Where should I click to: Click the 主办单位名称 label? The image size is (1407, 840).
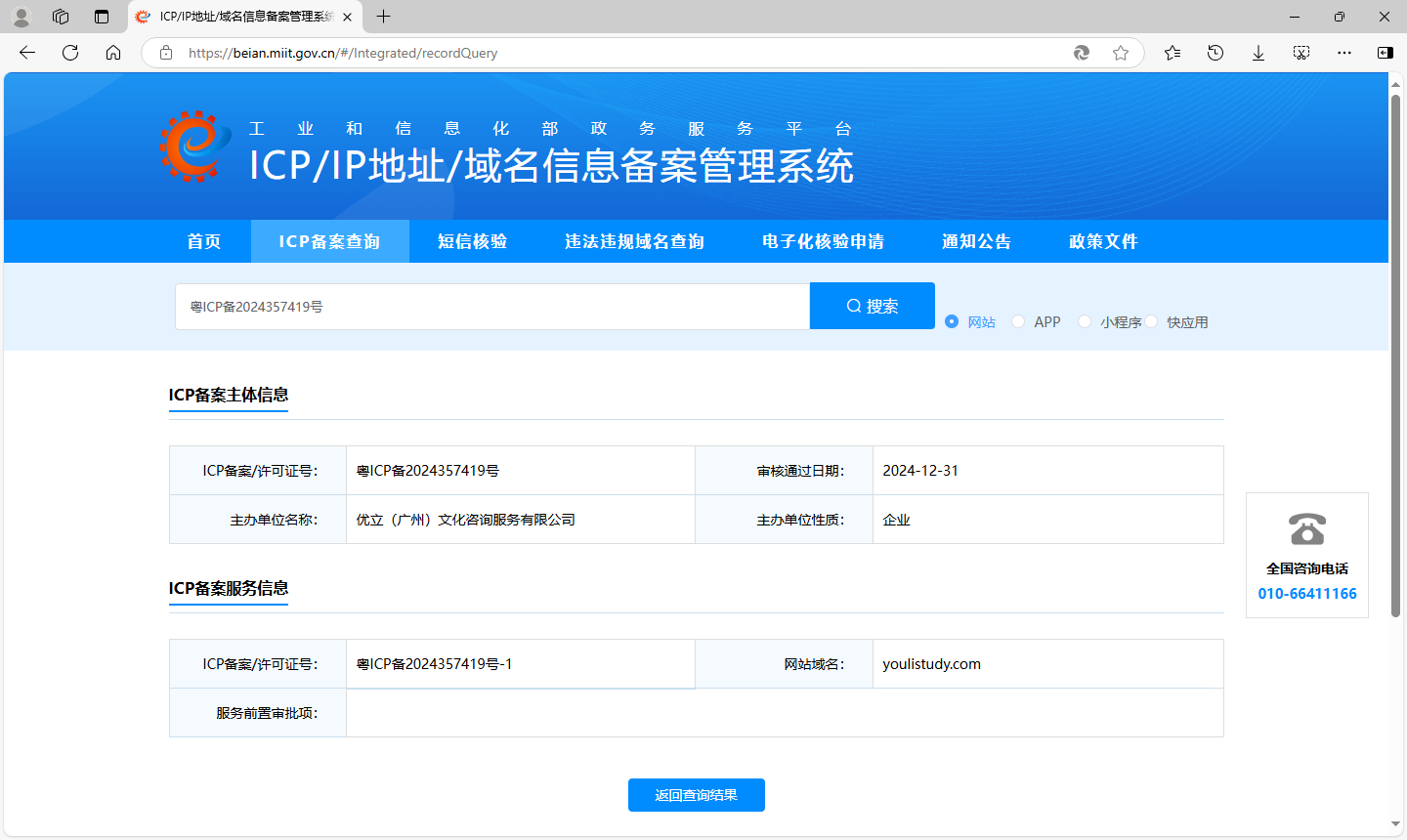(274, 520)
